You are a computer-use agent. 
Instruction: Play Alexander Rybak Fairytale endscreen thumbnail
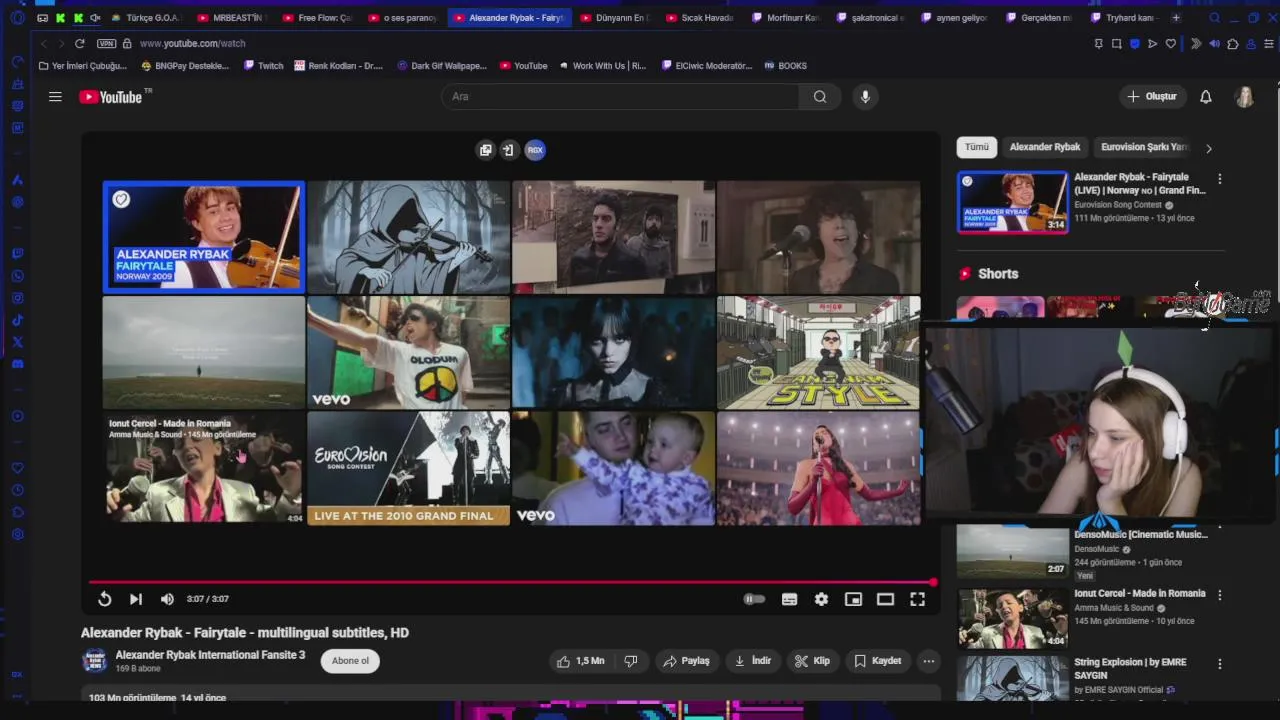click(204, 237)
